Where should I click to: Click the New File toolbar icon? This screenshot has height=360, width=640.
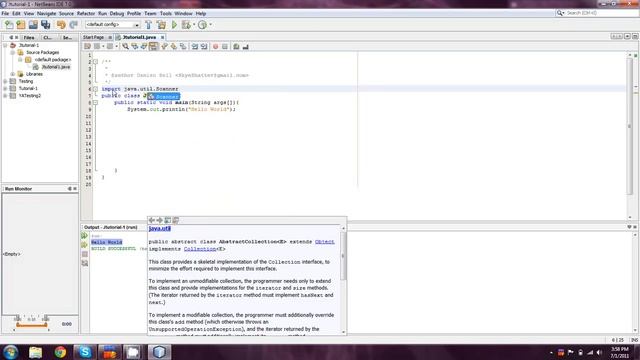click(9, 25)
